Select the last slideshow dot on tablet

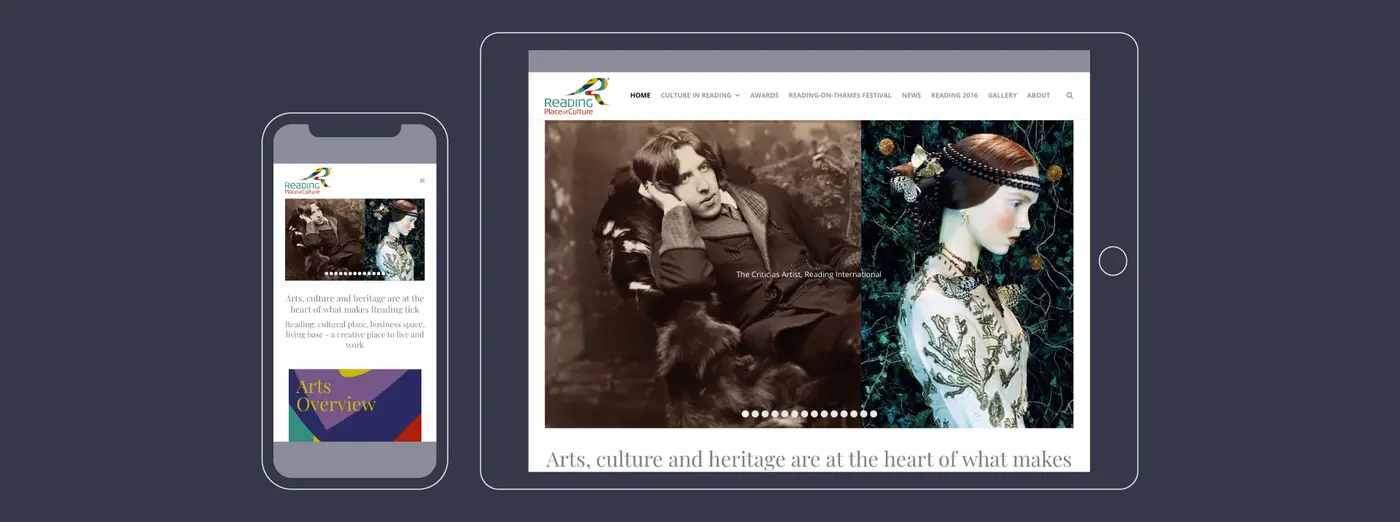[873, 414]
